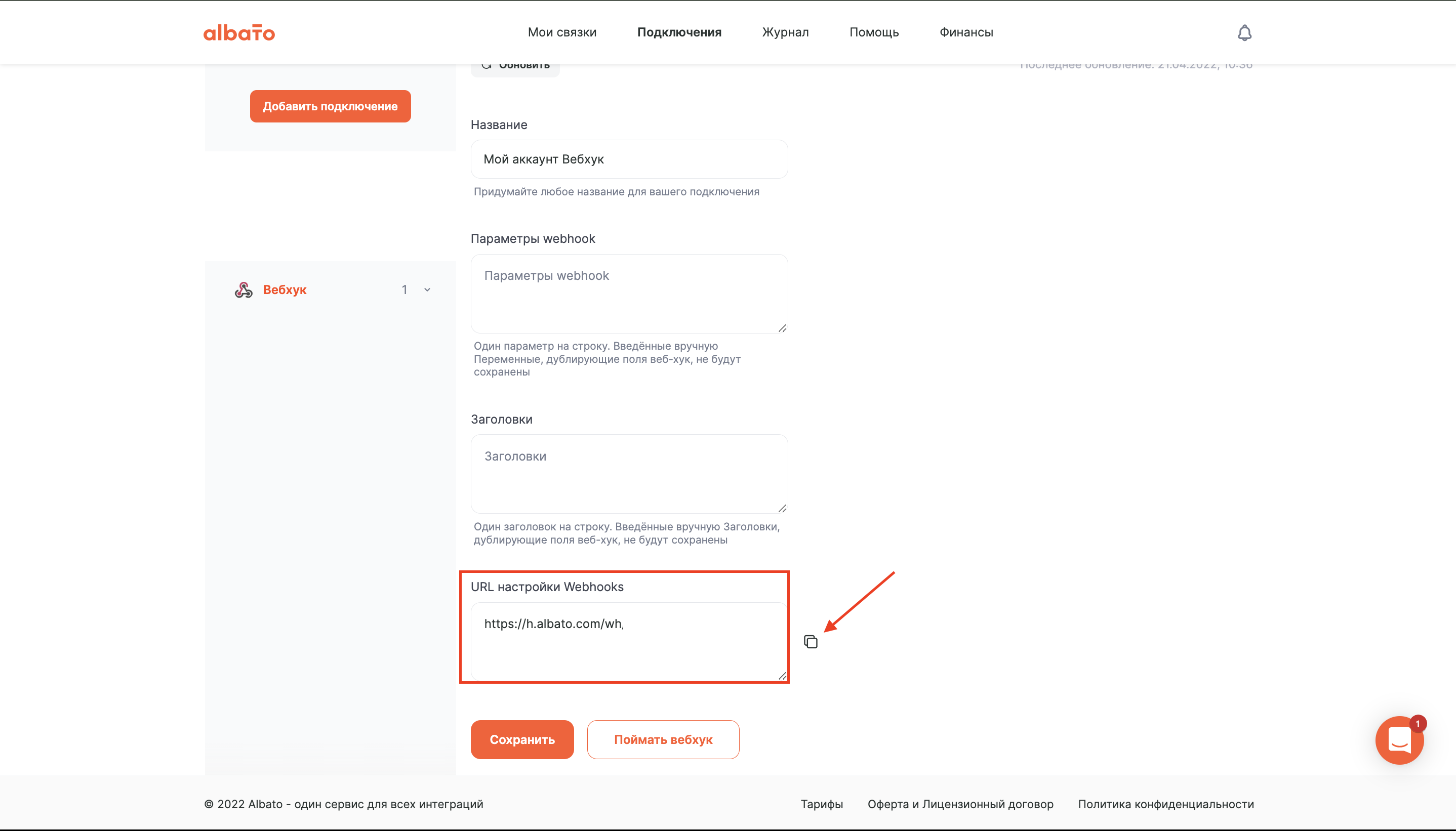Click the Сохранить button
Image resolution: width=1456 pixels, height=831 pixels.
(x=522, y=740)
